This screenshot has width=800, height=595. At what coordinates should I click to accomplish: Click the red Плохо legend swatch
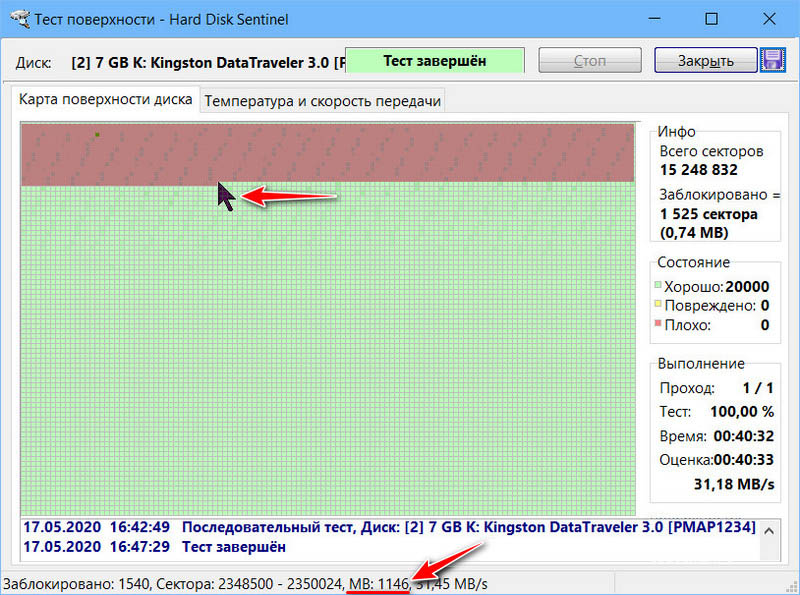pos(658,323)
